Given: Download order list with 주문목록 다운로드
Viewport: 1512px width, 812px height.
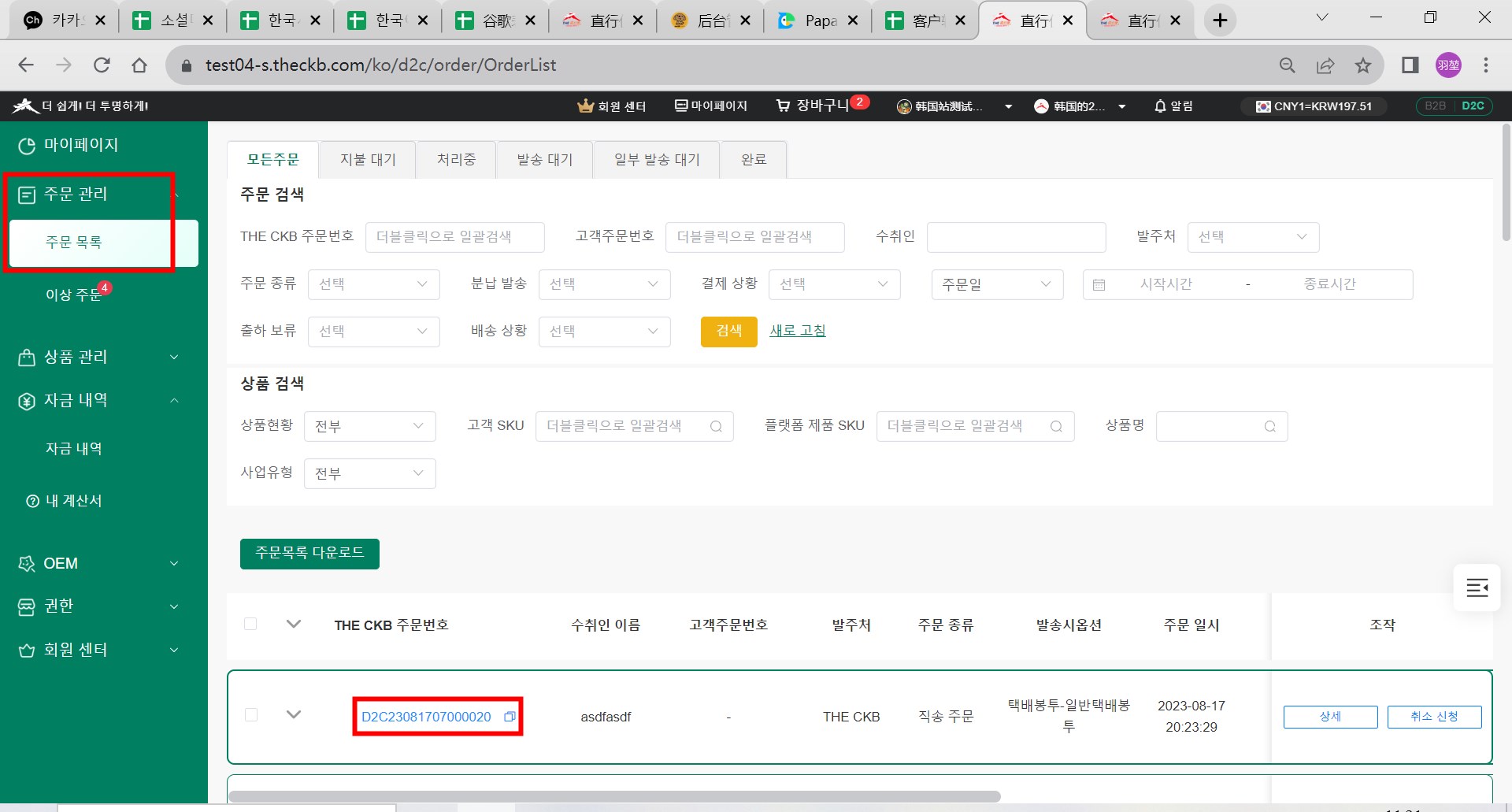Looking at the screenshot, I should click(309, 554).
